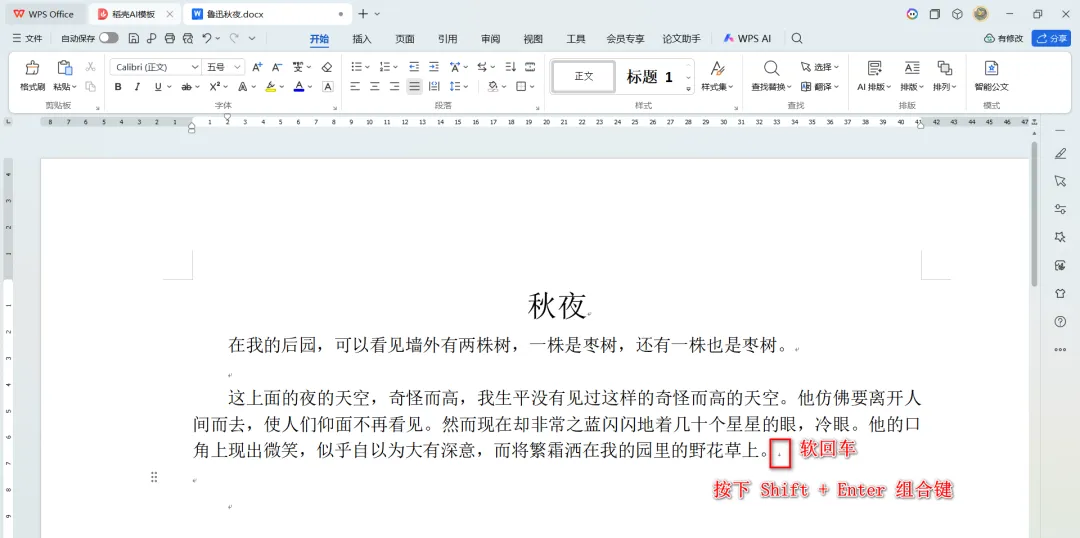Click the Export to PDF icon in quick access bar
The image size is (1080, 538).
click(x=152, y=39)
